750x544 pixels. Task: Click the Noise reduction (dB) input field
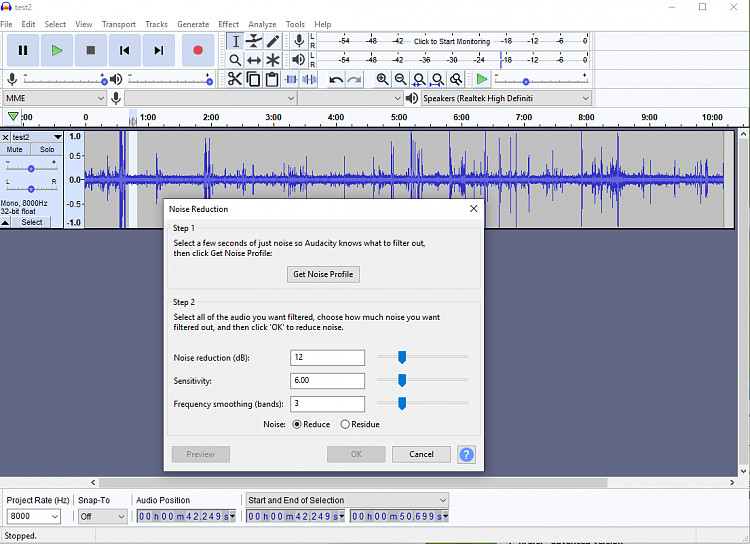pos(327,357)
